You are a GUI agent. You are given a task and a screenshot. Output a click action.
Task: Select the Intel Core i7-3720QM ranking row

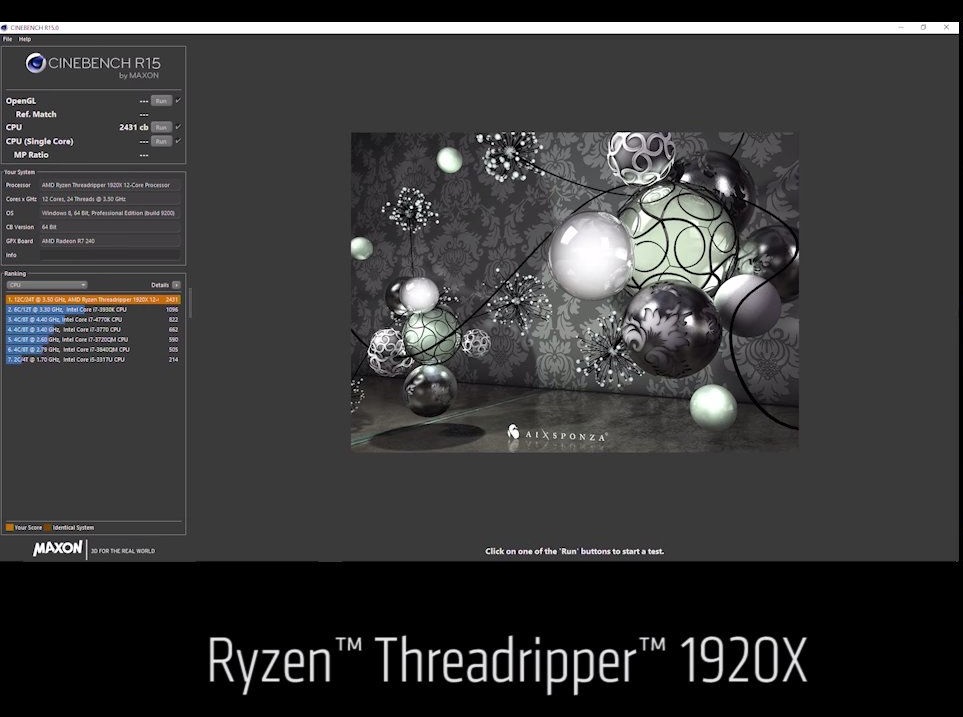pos(93,339)
